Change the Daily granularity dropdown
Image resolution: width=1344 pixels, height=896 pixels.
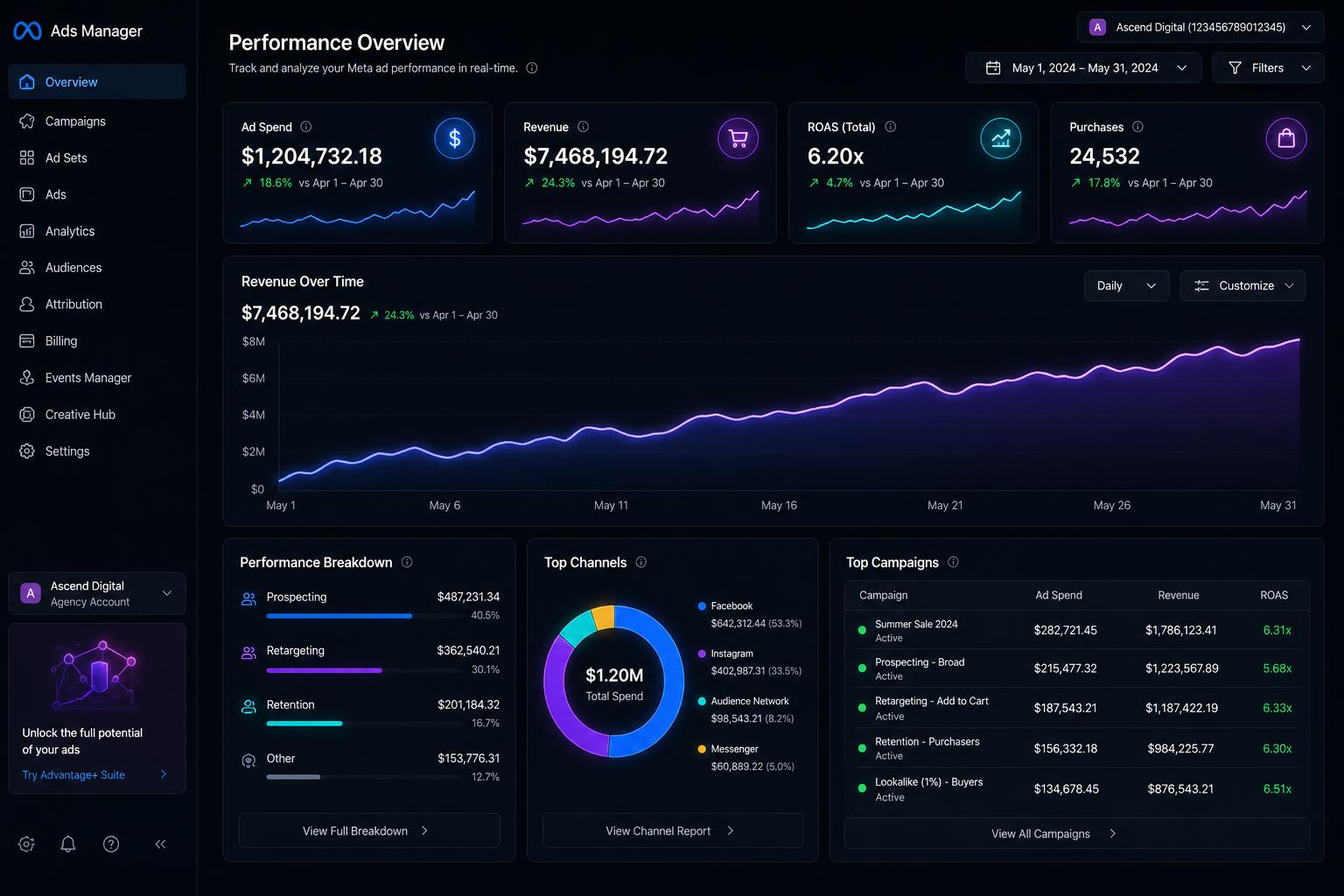[1126, 286]
